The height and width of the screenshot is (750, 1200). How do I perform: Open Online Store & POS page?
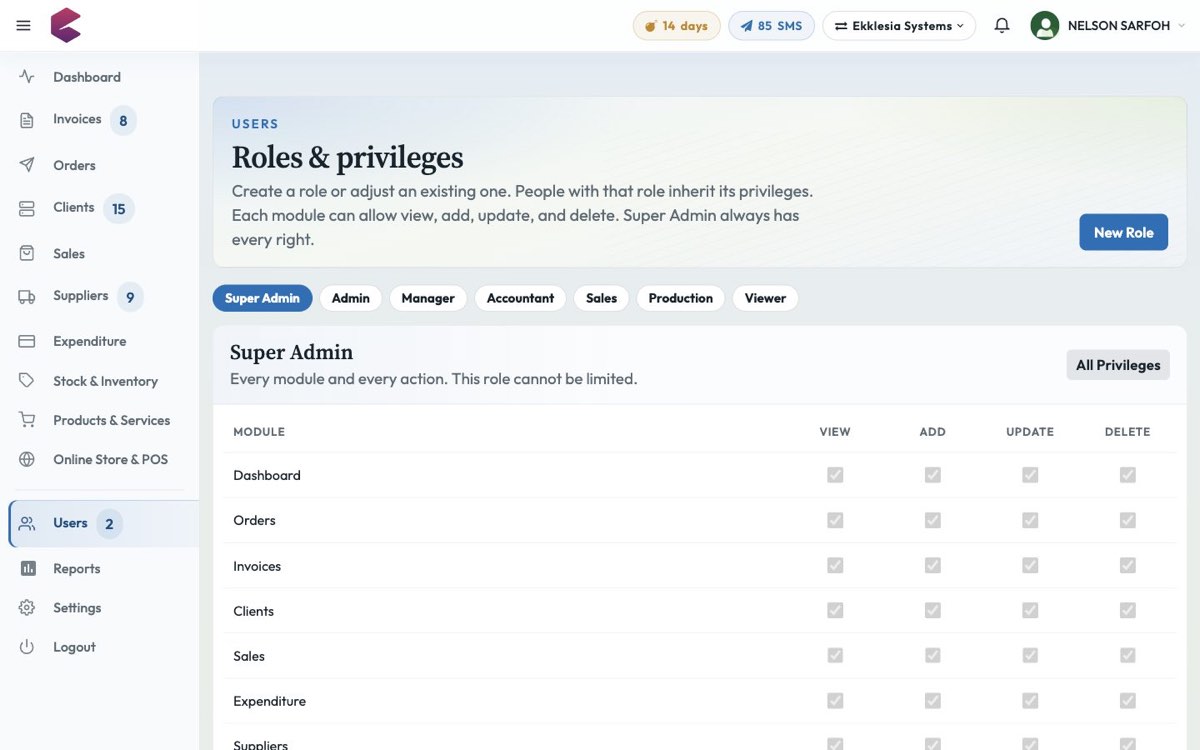(110, 459)
